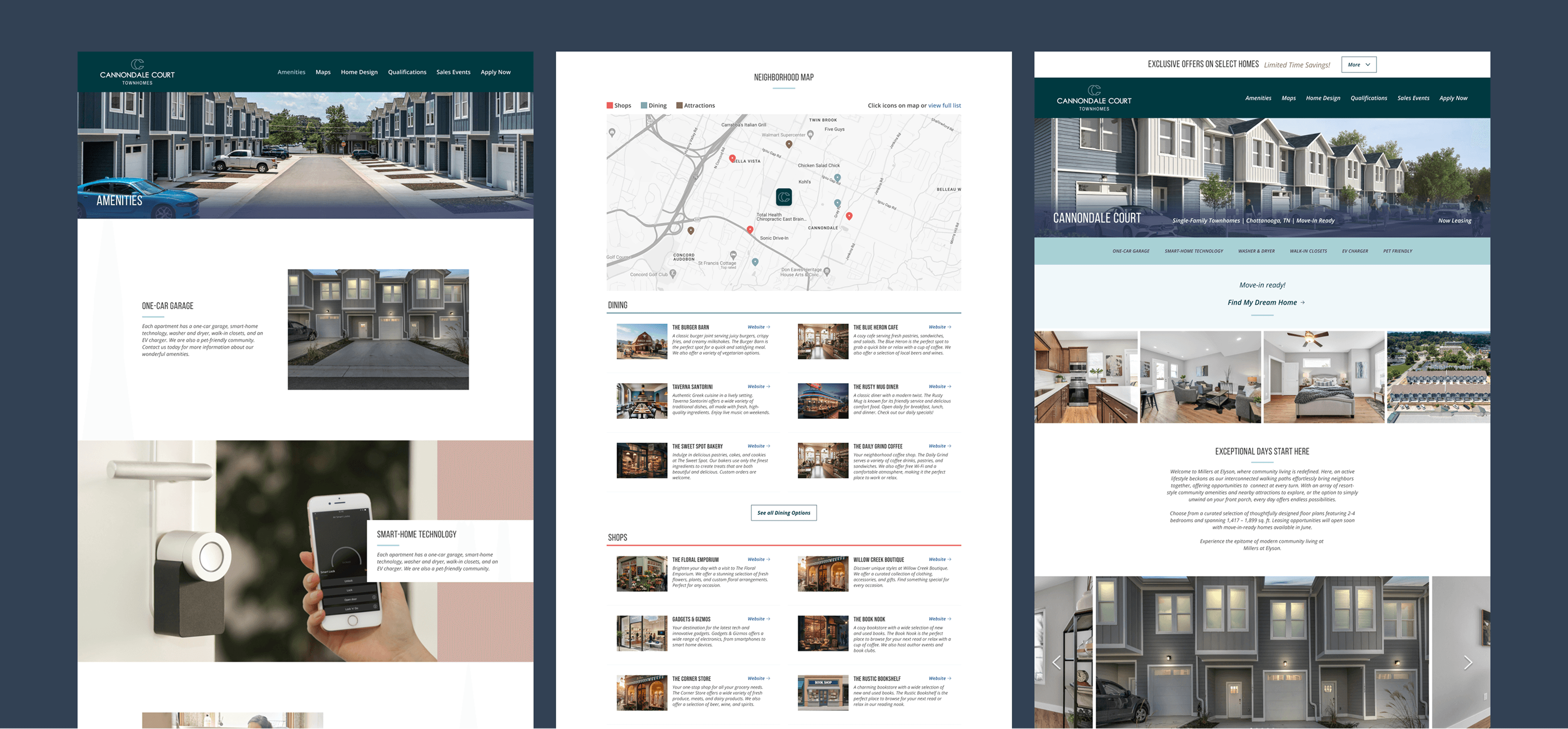Image resolution: width=1568 pixels, height=729 pixels.
Task: Toggle the Attractions map legend filter
Action: (x=696, y=105)
